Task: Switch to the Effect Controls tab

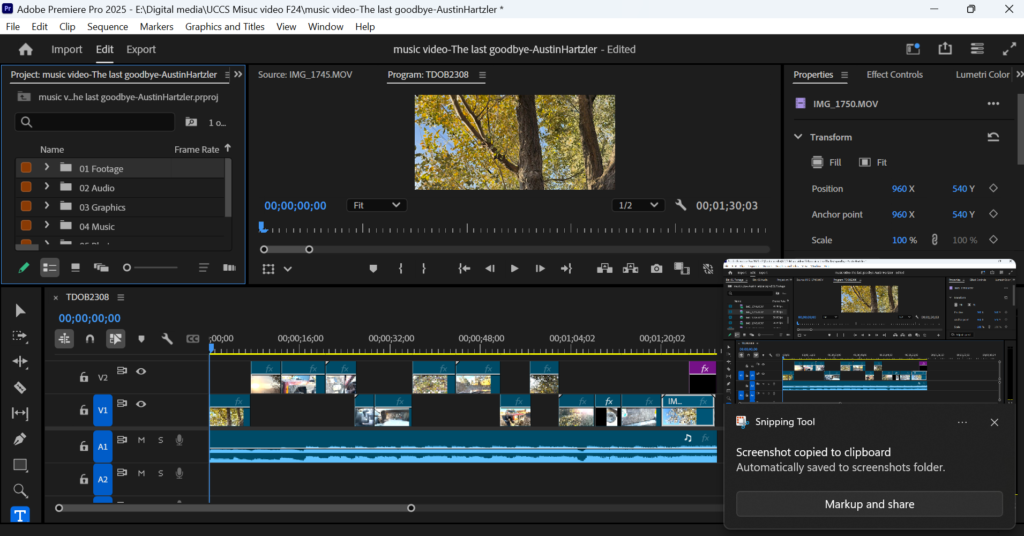Action: pyautogui.click(x=894, y=75)
